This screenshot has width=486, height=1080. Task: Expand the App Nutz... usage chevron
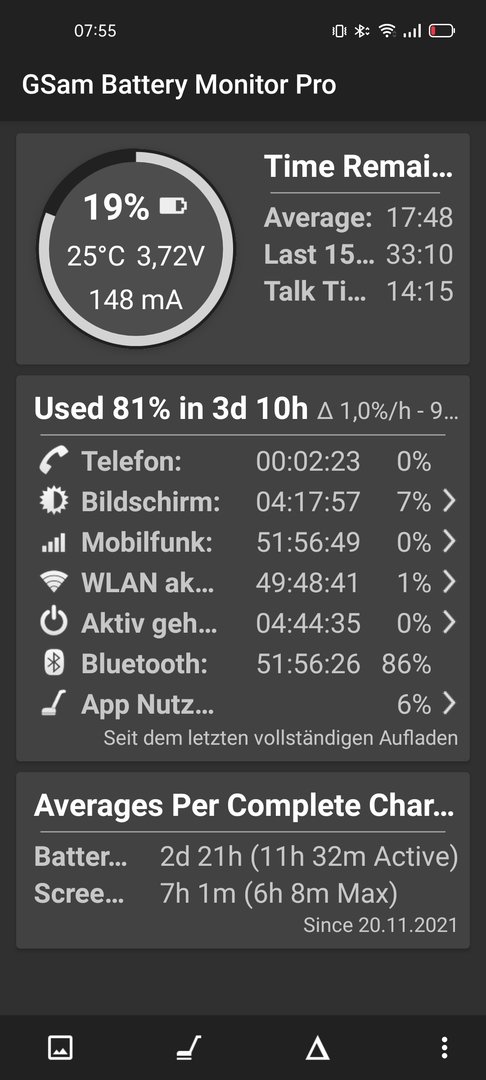tap(449, 704)
